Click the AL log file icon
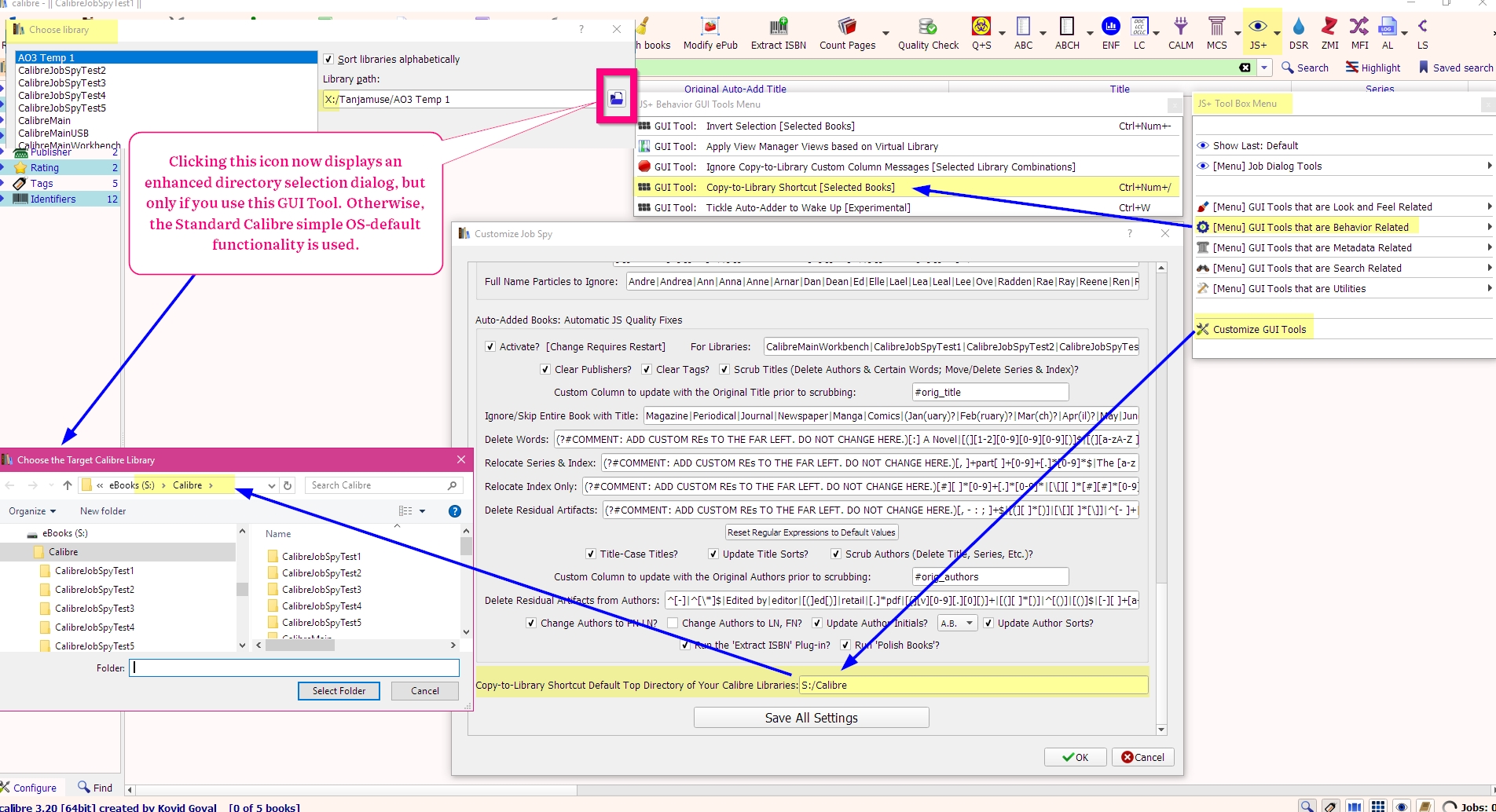Screen dimensions: 1496x812 point(1388,27)
